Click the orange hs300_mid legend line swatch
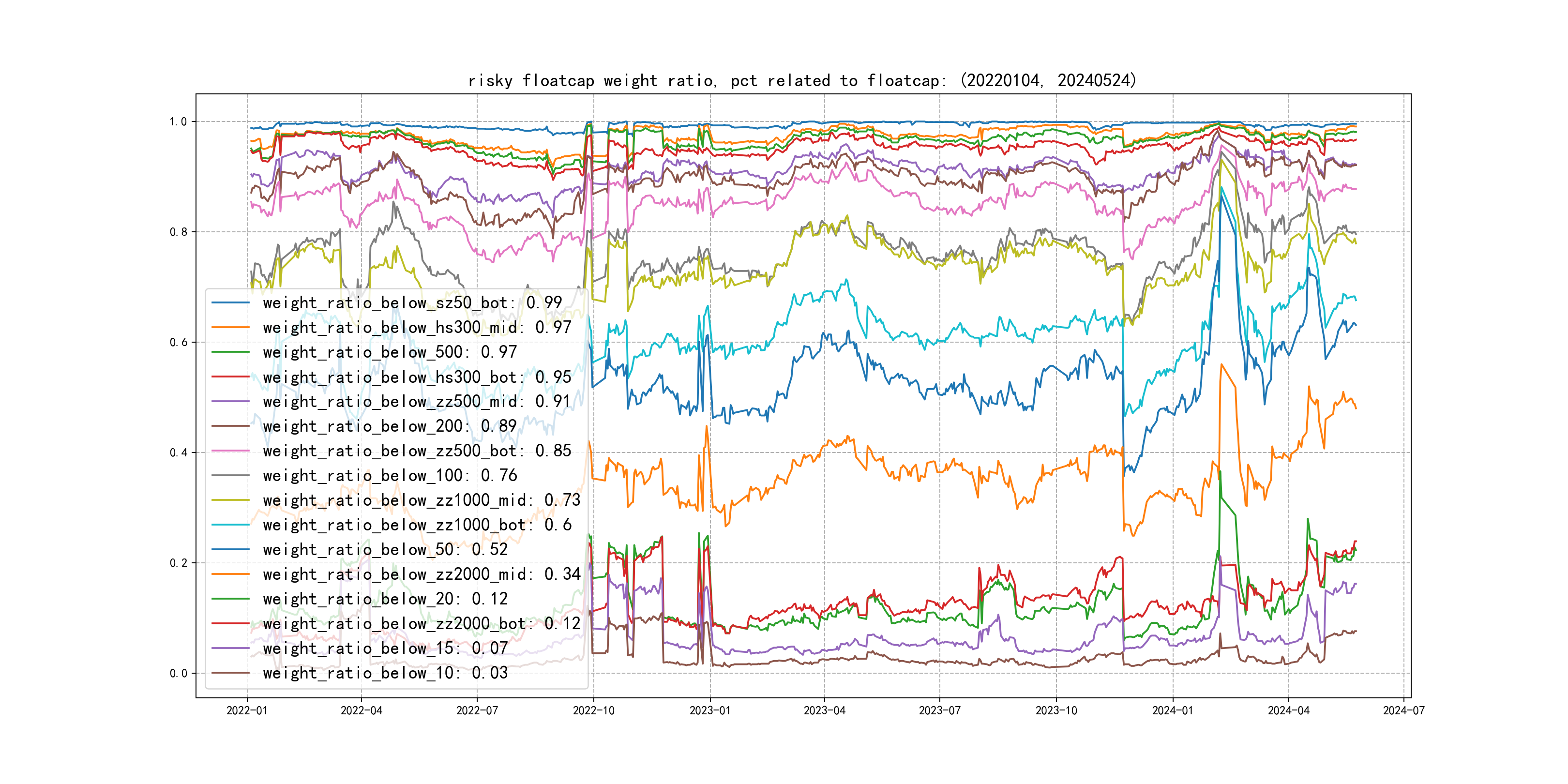The height and width of the screenshot is (784, 1568). click(x=230, y=328)
